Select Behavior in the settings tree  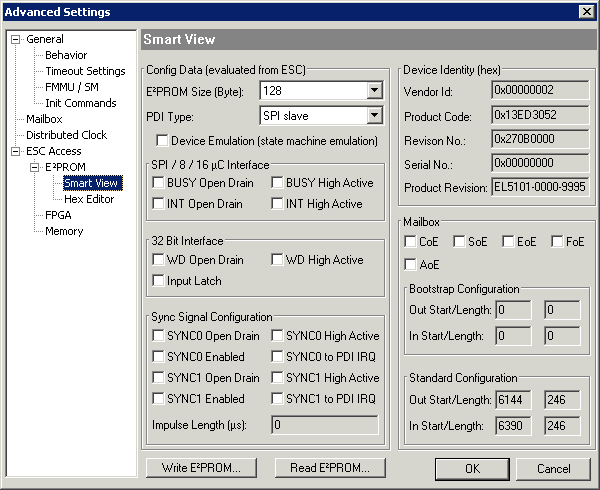click(x=66, y=55)
